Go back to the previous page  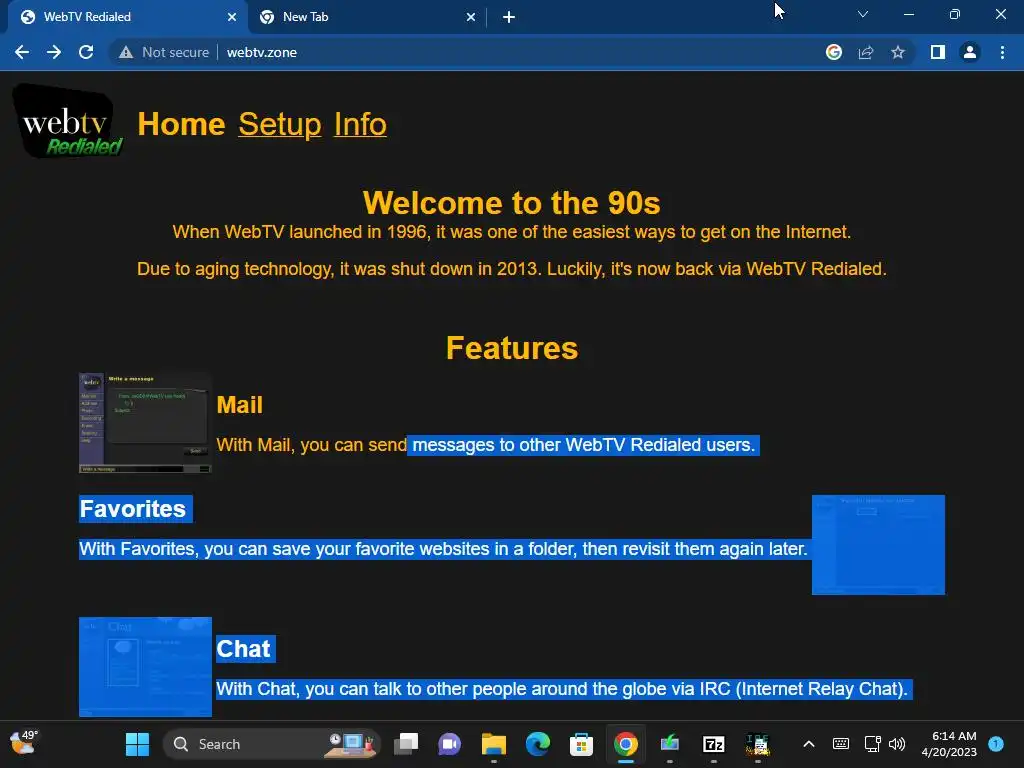click(22, 52)
